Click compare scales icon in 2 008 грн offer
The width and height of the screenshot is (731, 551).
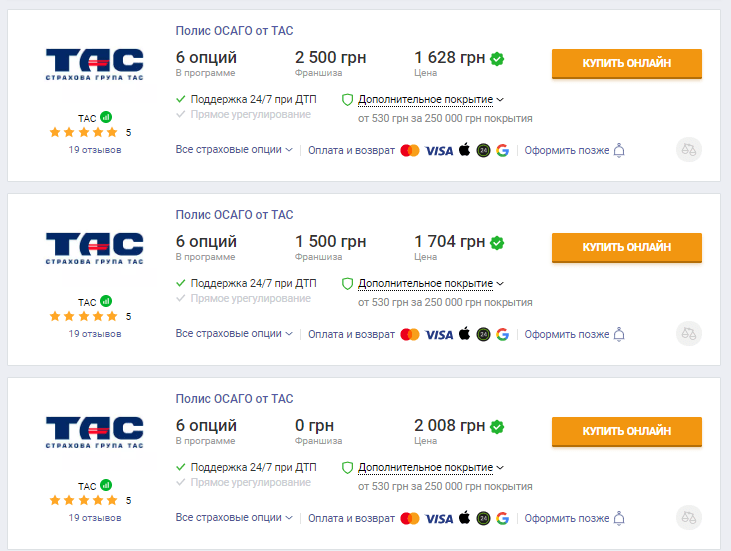[x=689, y=517]
